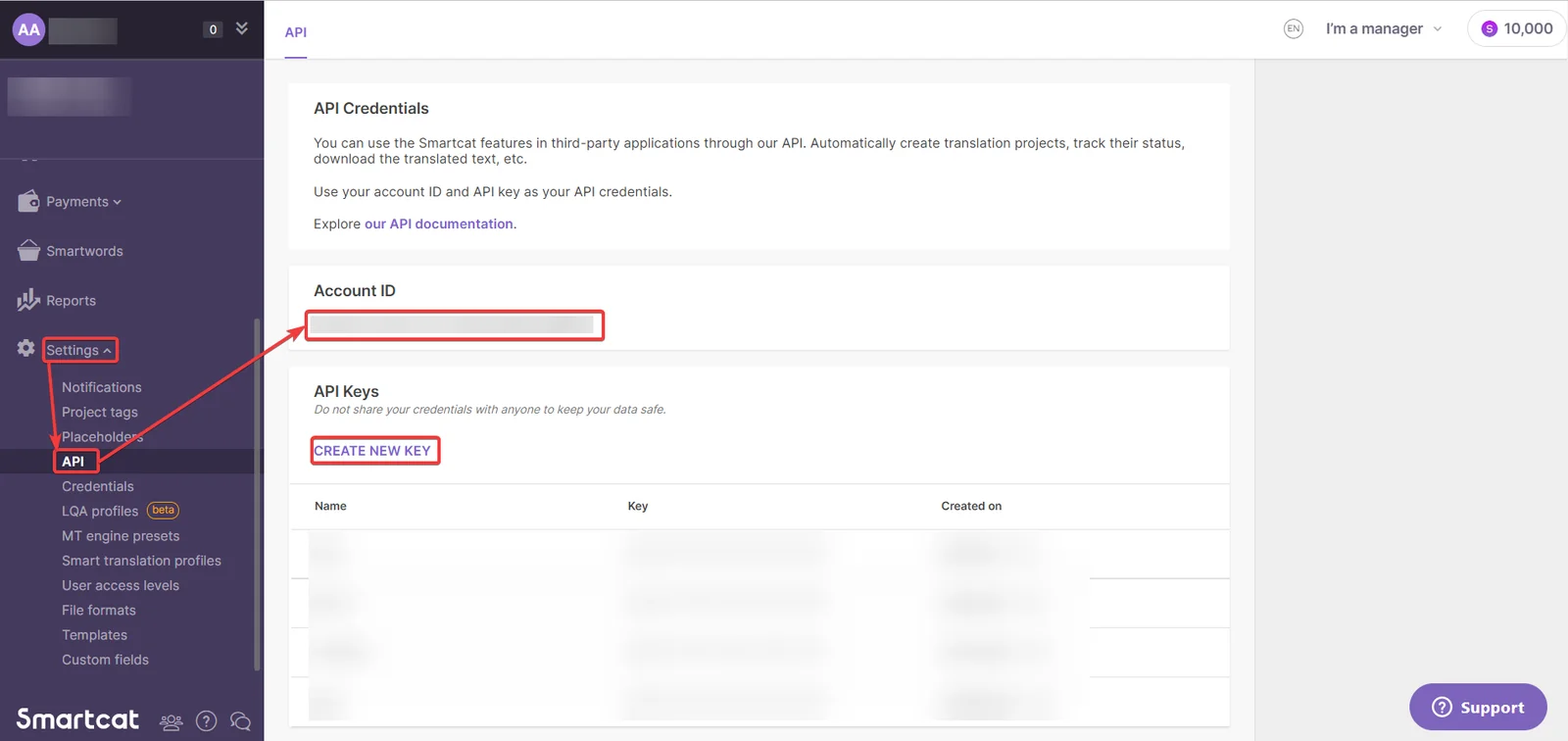Click the Smartwords basket icon
This screenshot has height=741, width=1568.
pyautogui.click(x=28, y=250)
